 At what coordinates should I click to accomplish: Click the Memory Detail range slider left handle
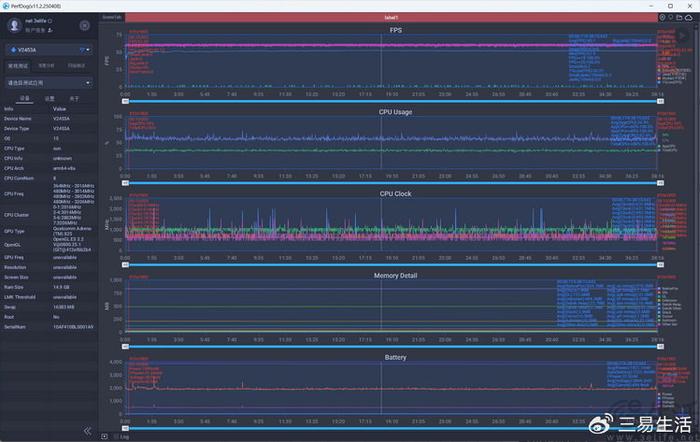click(125, 346)
